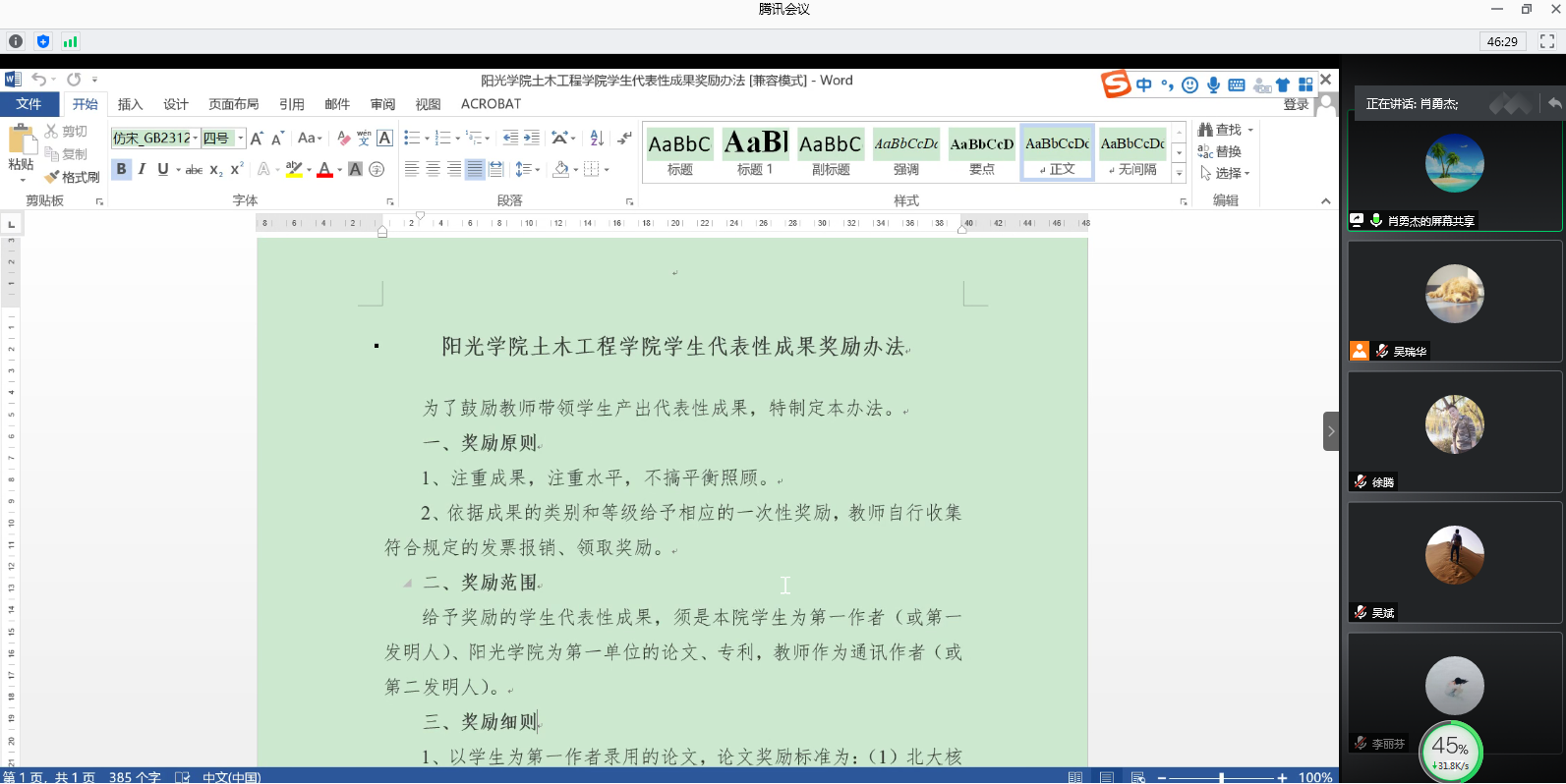Open the Change Case (Aa) dropdown
1566x784 pixels.
coord(310,139)
